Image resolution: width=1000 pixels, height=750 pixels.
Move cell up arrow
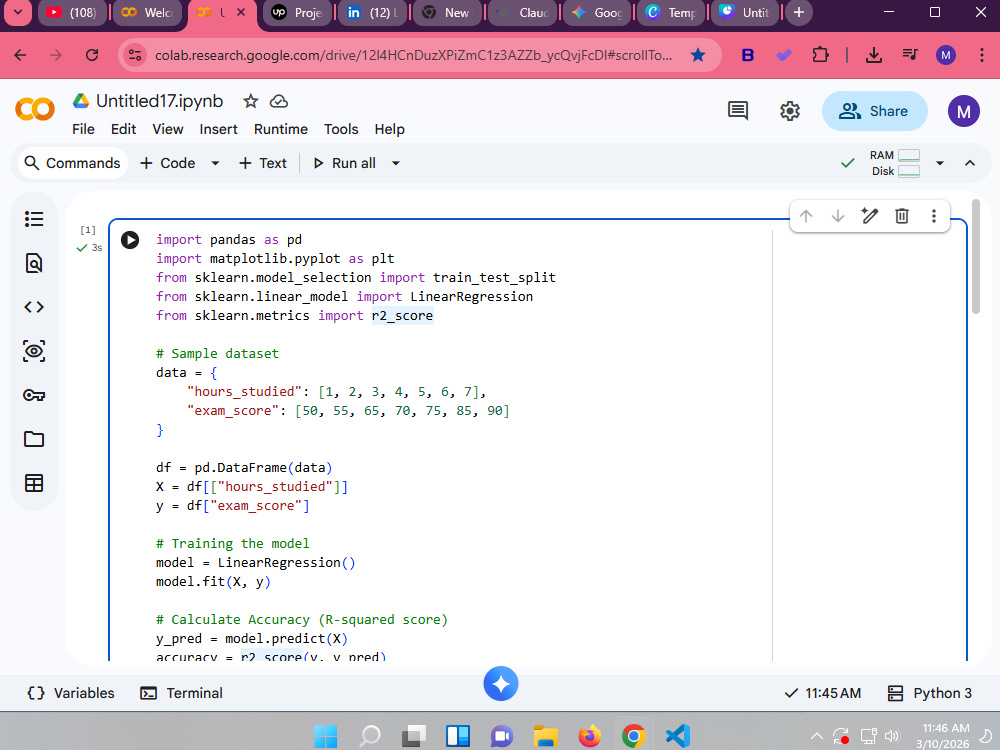805,216
